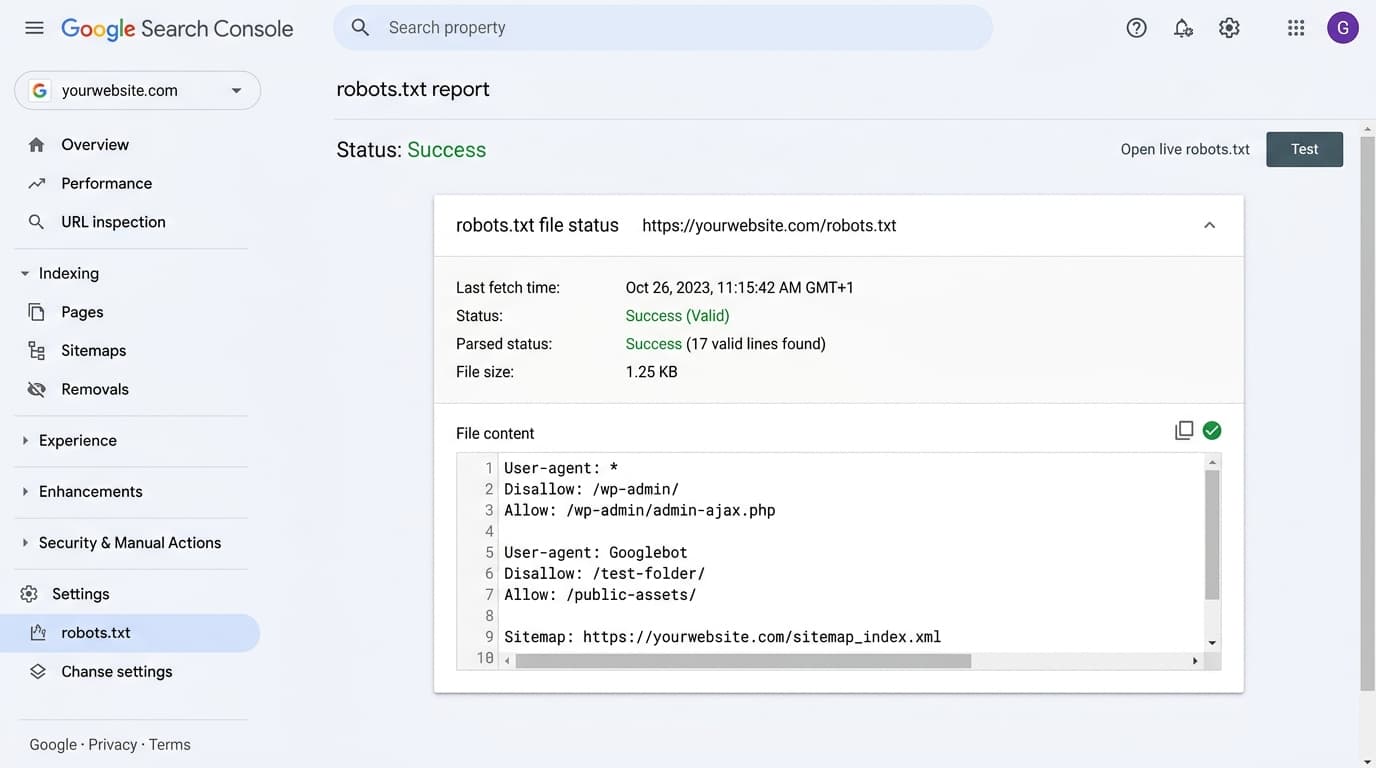Click the robots.txt URL in panel header

click(769, 226)
